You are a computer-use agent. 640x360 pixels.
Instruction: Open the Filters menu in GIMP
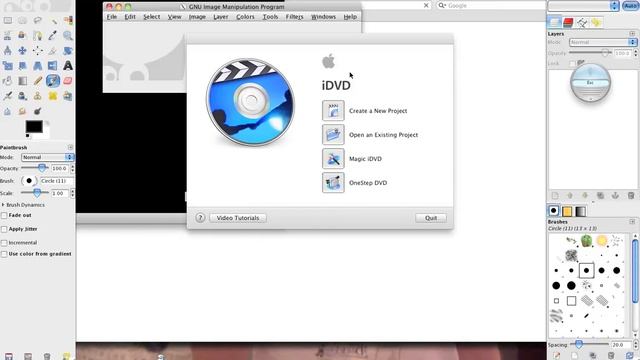tap(294, 17)
